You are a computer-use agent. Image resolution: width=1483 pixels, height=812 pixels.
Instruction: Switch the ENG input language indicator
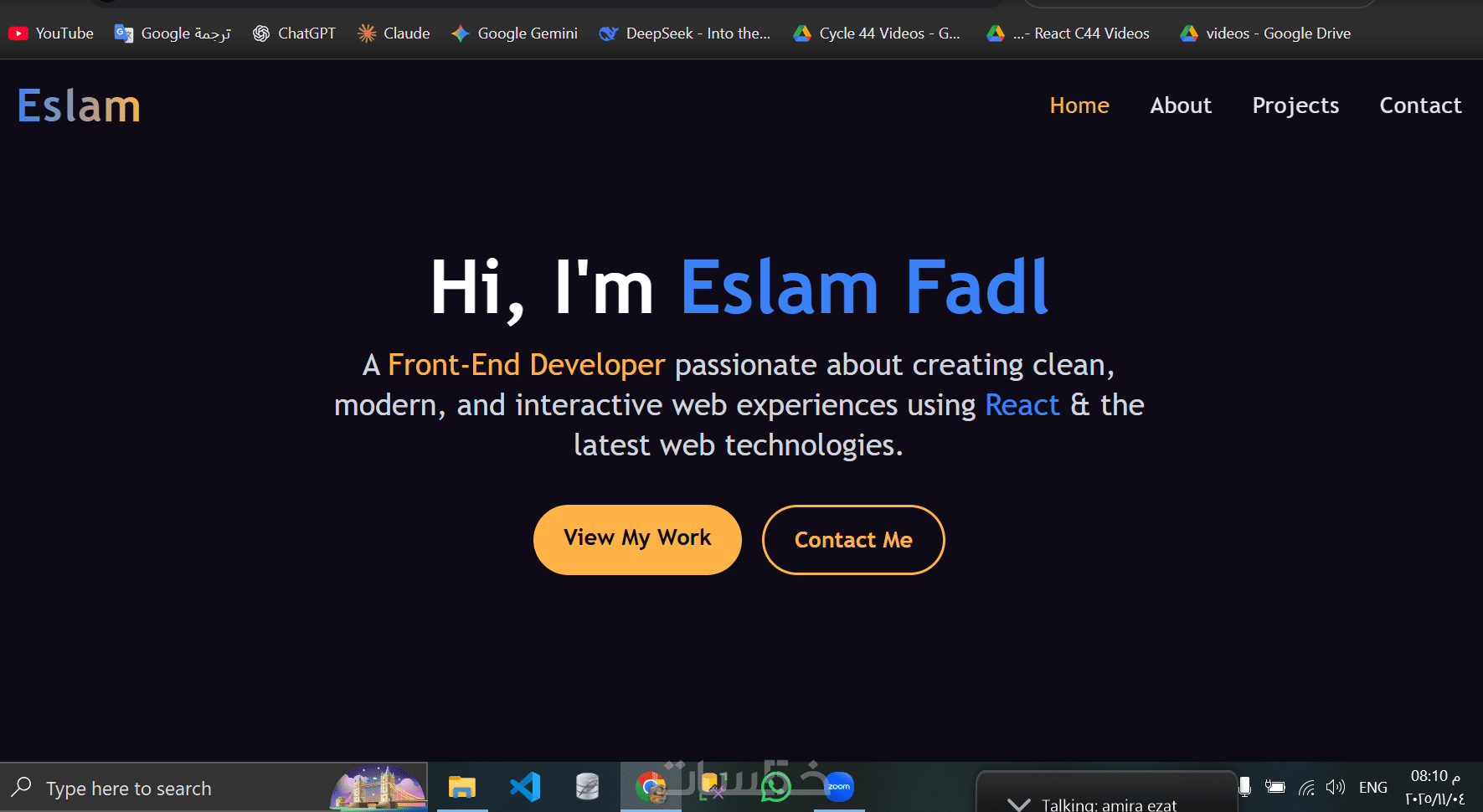tap(1373, 787)
